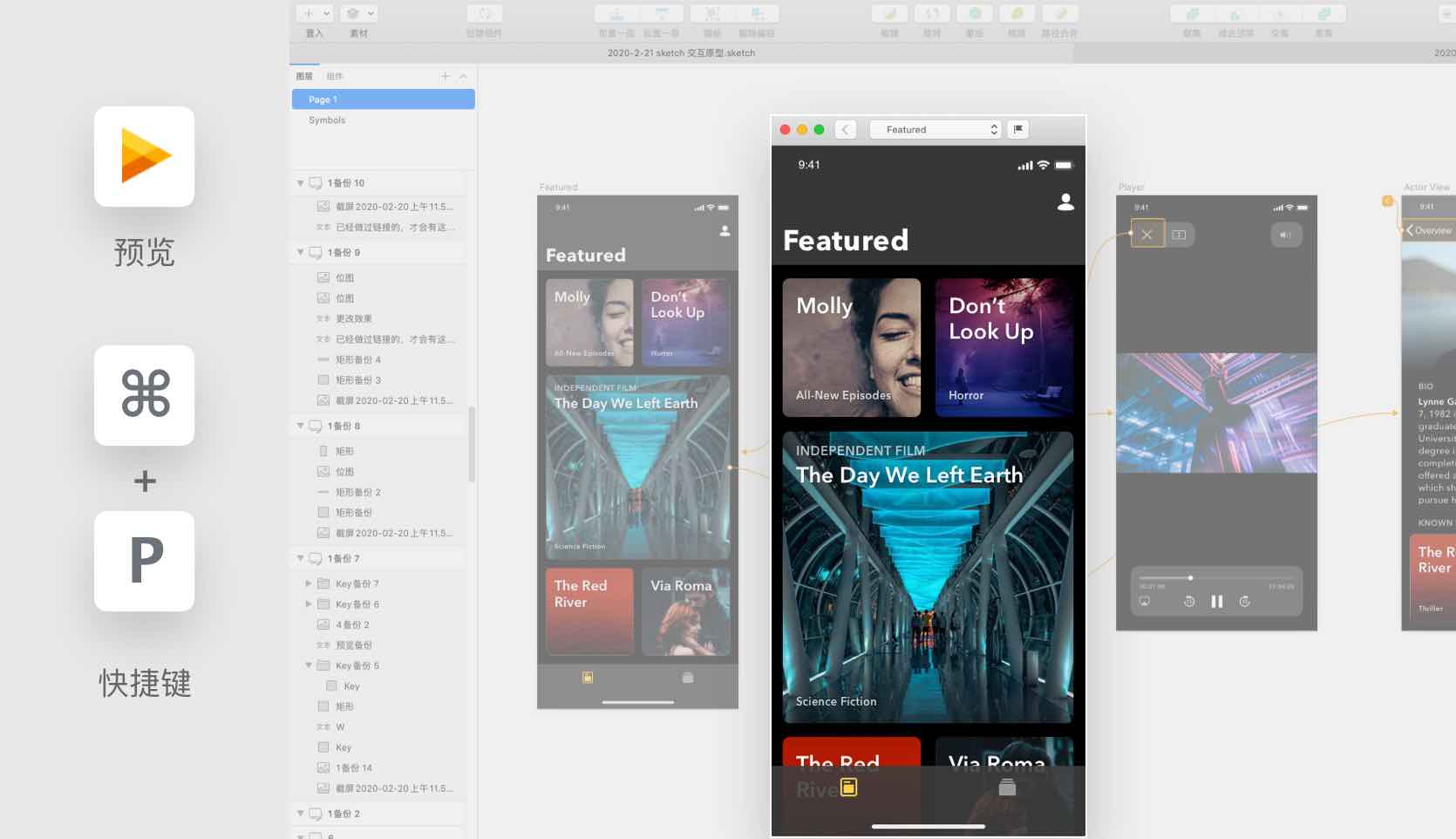This screenshot has height=839, width=1456.
Task: Click the P key icon
Action: [145, 561]
